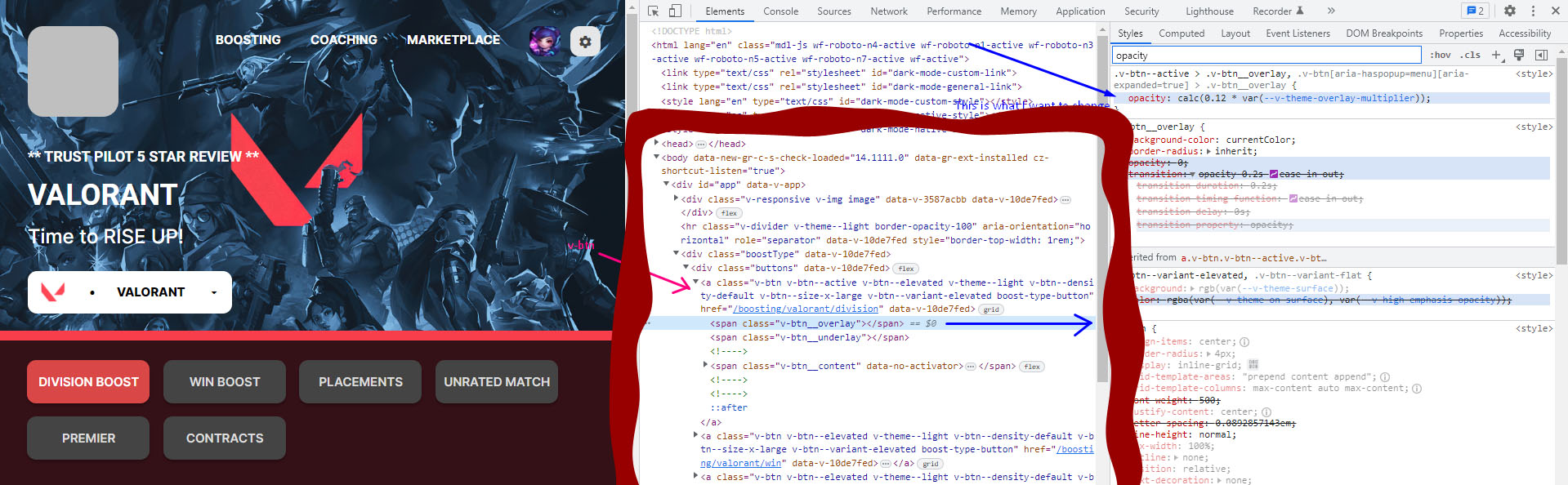This screenshot has height=485, width=1568.
Task: Activate the DevTools inspect element picker
Action: (653, 11)
